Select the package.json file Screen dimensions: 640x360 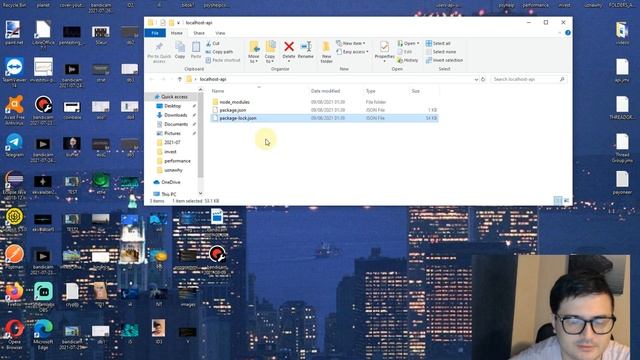pos(233,110)
